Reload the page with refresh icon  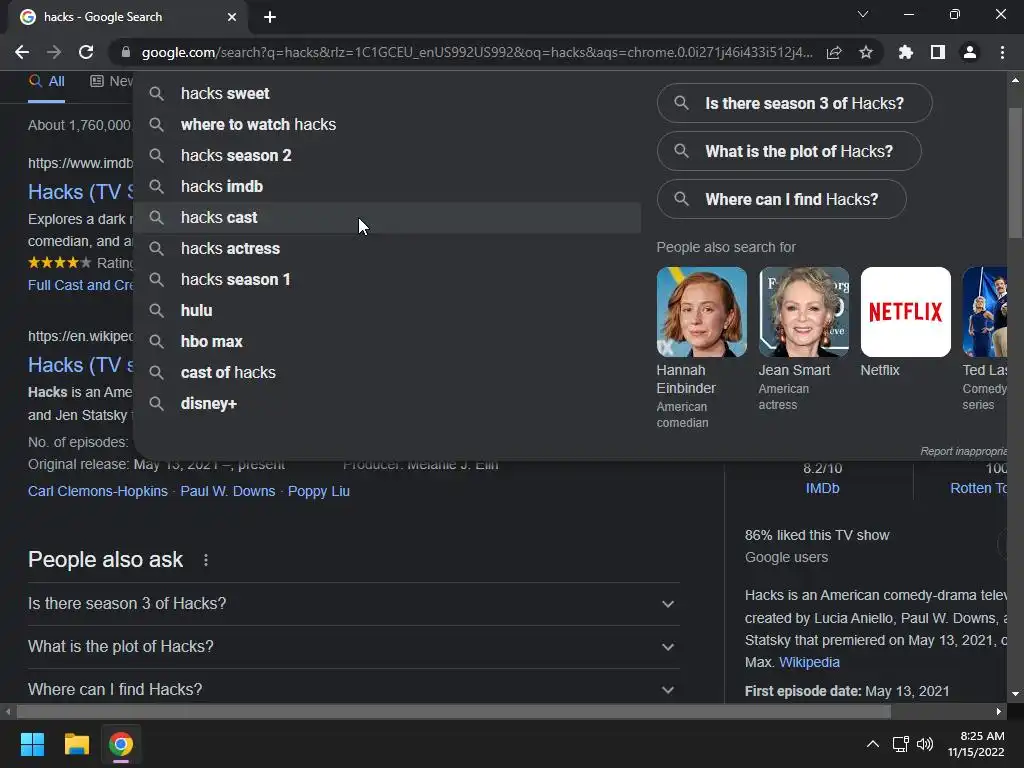[x=86, y=52]
